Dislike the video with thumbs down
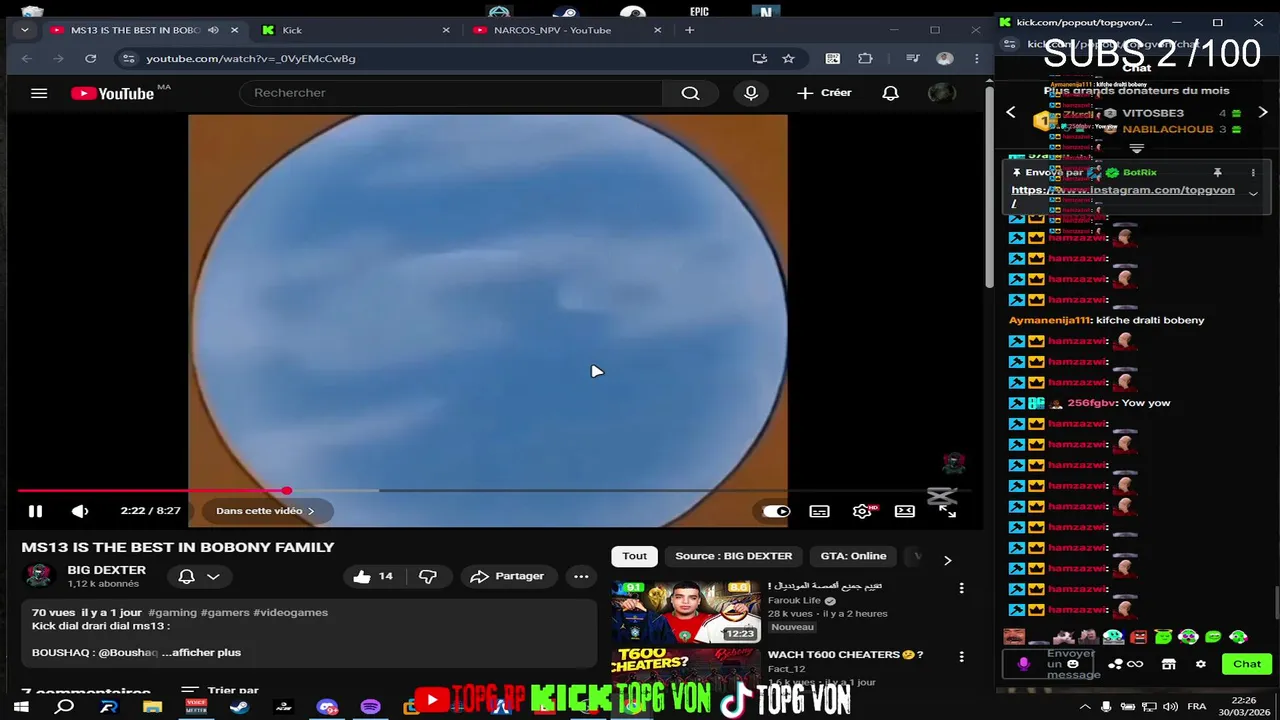Image resolution: width=1280 pixels, height=720 pixels. tap(428, 576)
